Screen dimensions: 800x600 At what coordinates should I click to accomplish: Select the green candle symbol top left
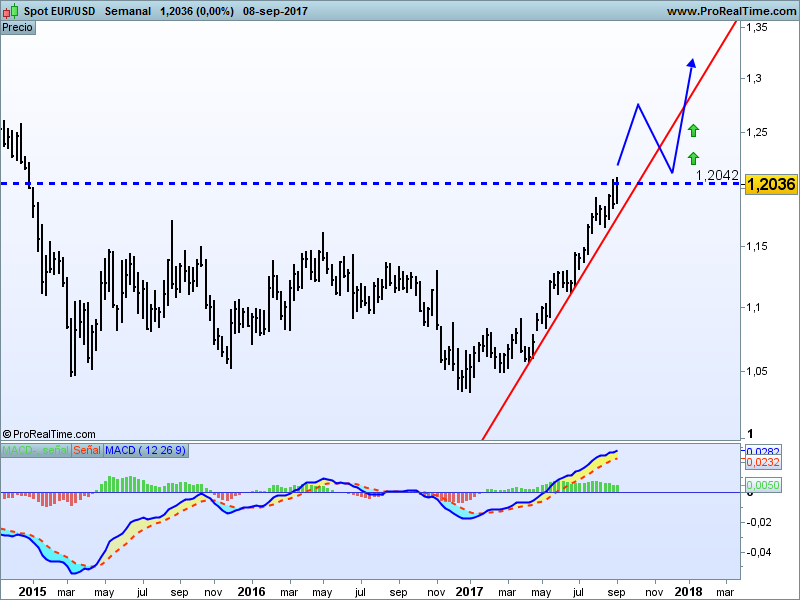coord(14,11)
